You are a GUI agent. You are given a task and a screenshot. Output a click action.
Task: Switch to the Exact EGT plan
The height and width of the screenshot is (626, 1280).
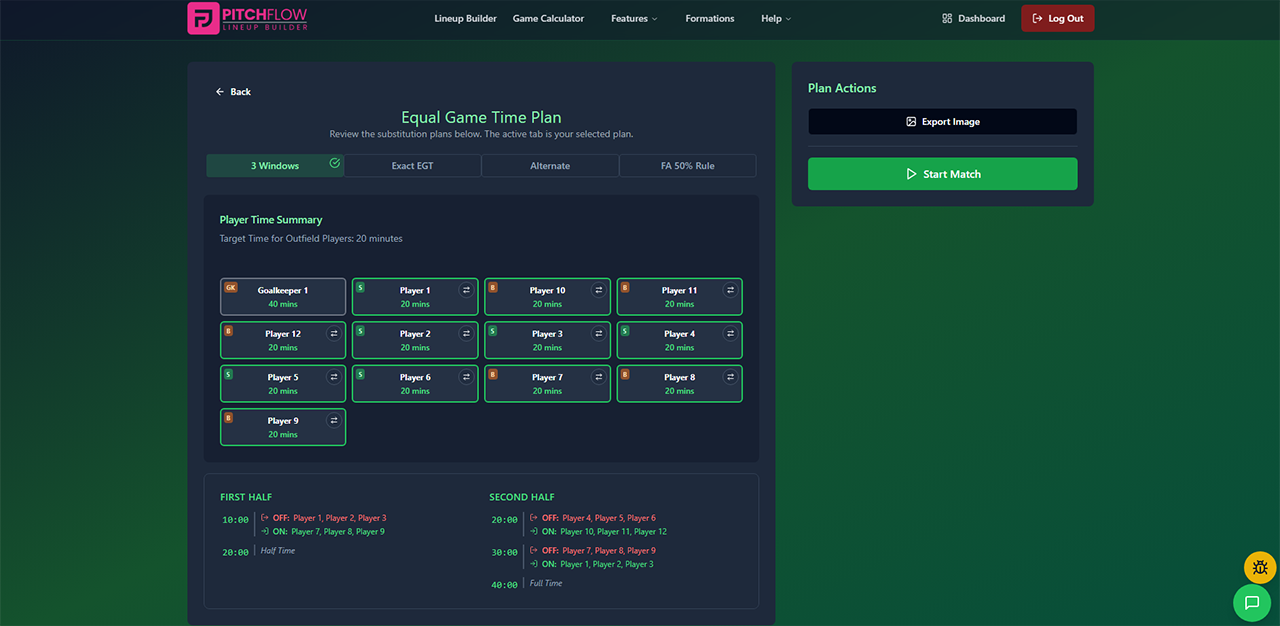pos(412,166)
